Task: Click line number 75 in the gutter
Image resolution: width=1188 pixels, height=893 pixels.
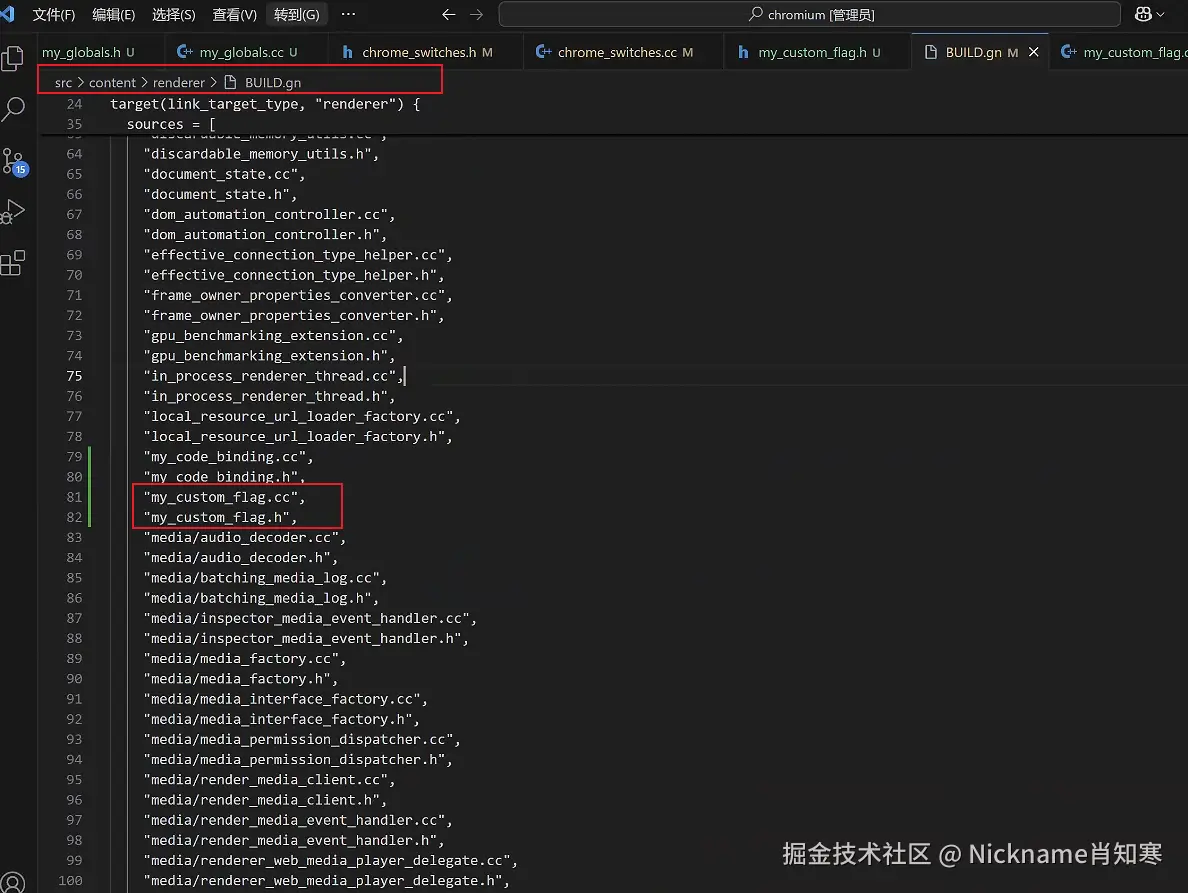Action: 74,376
